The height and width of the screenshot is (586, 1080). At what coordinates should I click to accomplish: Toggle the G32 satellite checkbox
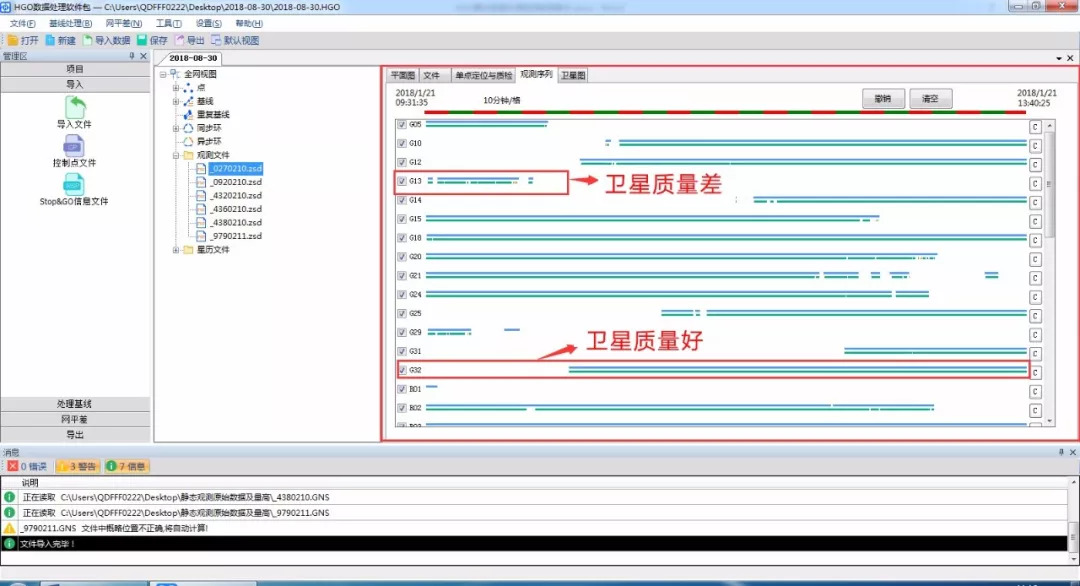(x=402, y=370)
